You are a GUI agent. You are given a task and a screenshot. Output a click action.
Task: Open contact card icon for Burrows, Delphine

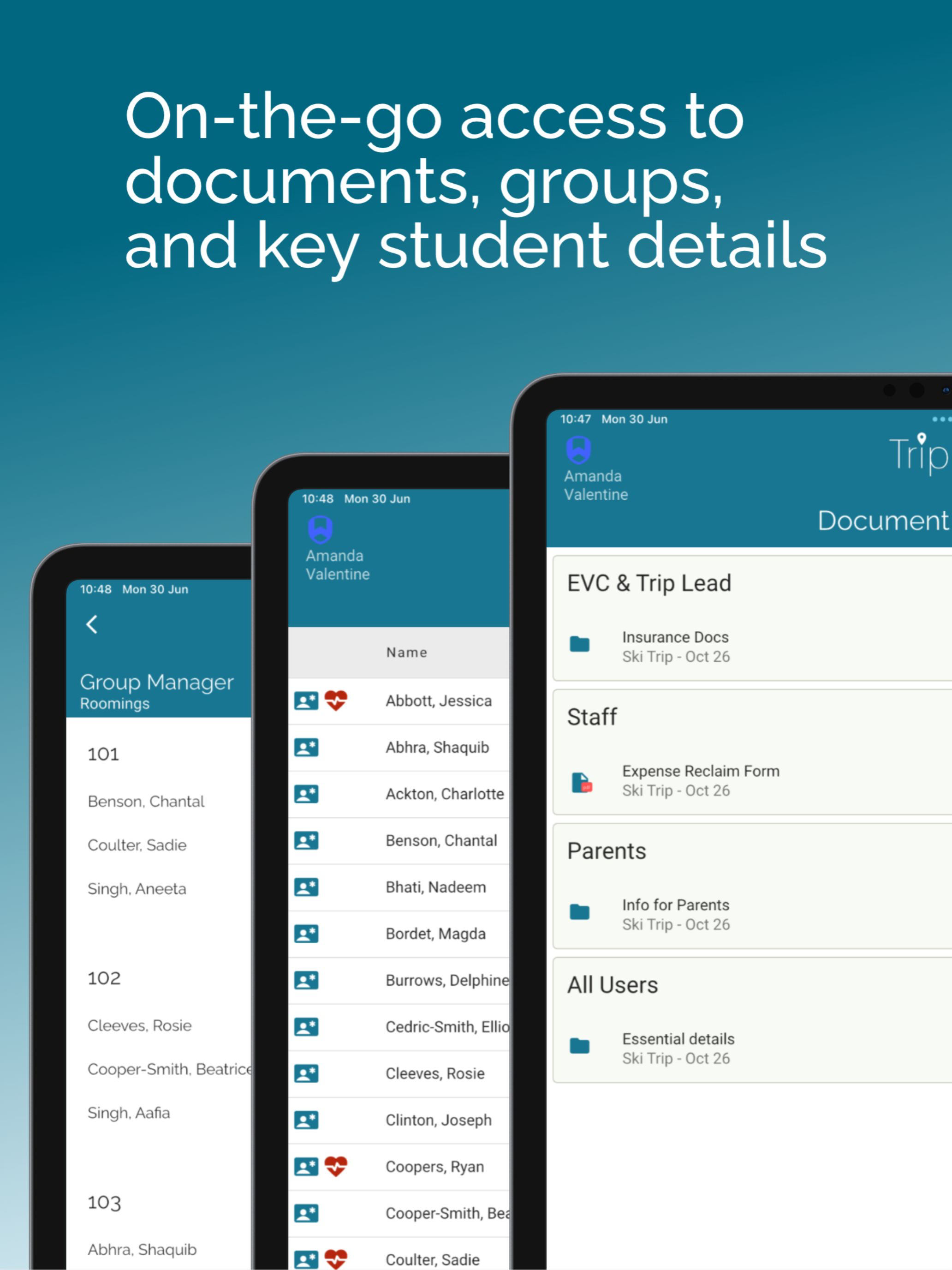click(306, 980)
